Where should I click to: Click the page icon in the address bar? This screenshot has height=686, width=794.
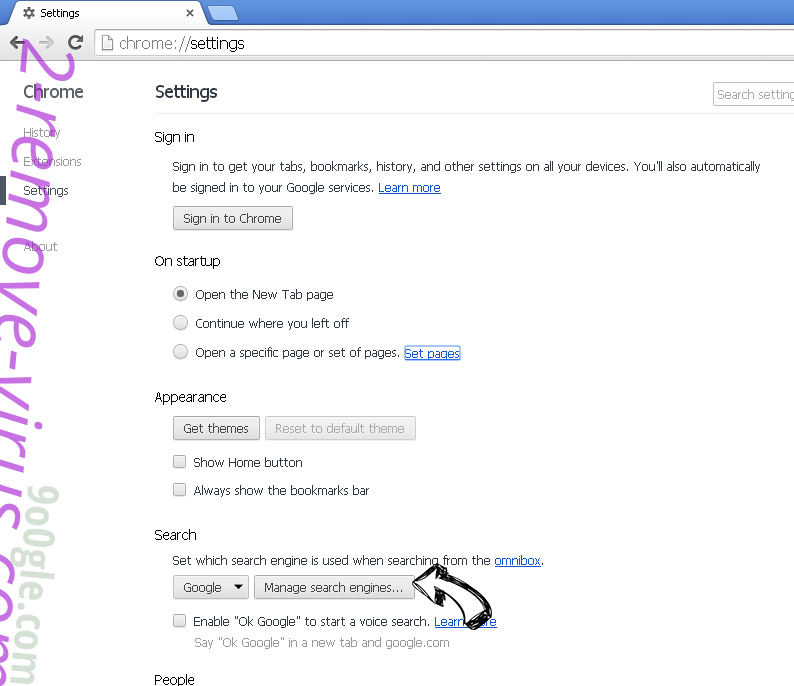(x=107, y=43)
